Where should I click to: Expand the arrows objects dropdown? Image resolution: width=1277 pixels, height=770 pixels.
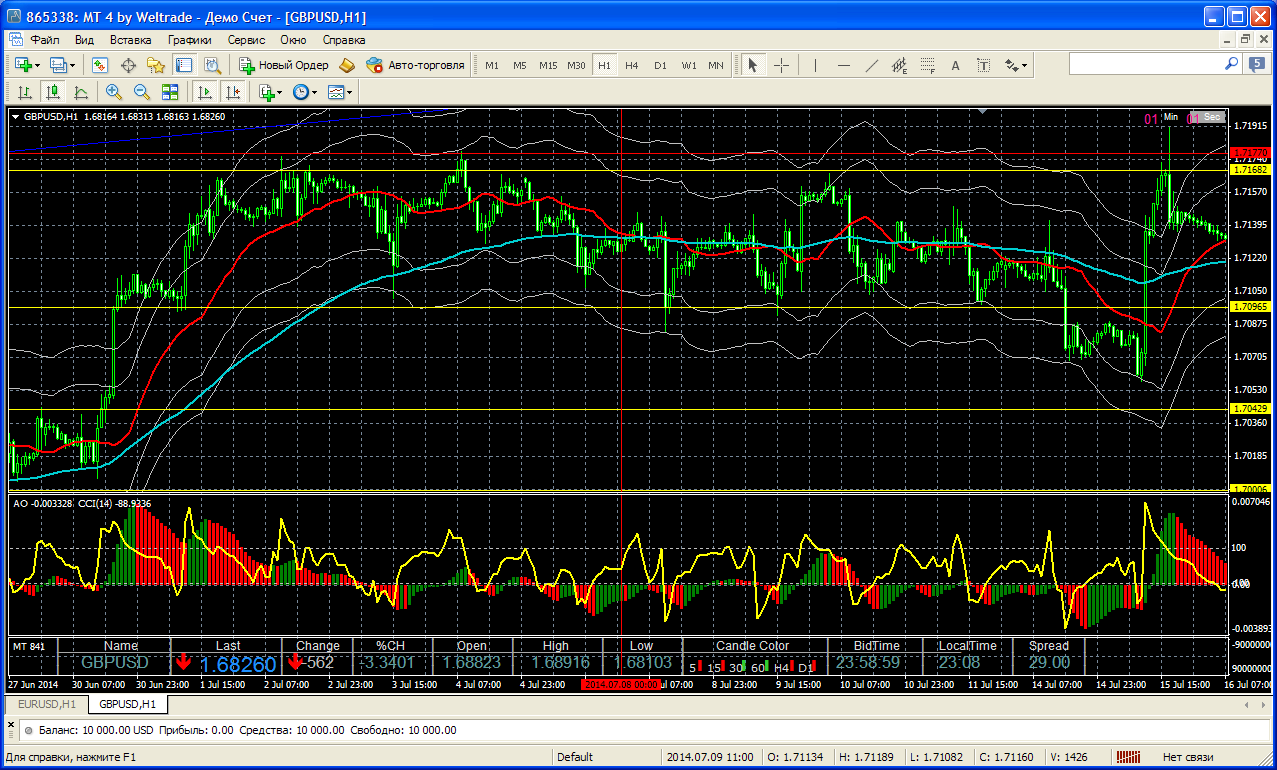pyautogui.click(x=1024, y=65)
